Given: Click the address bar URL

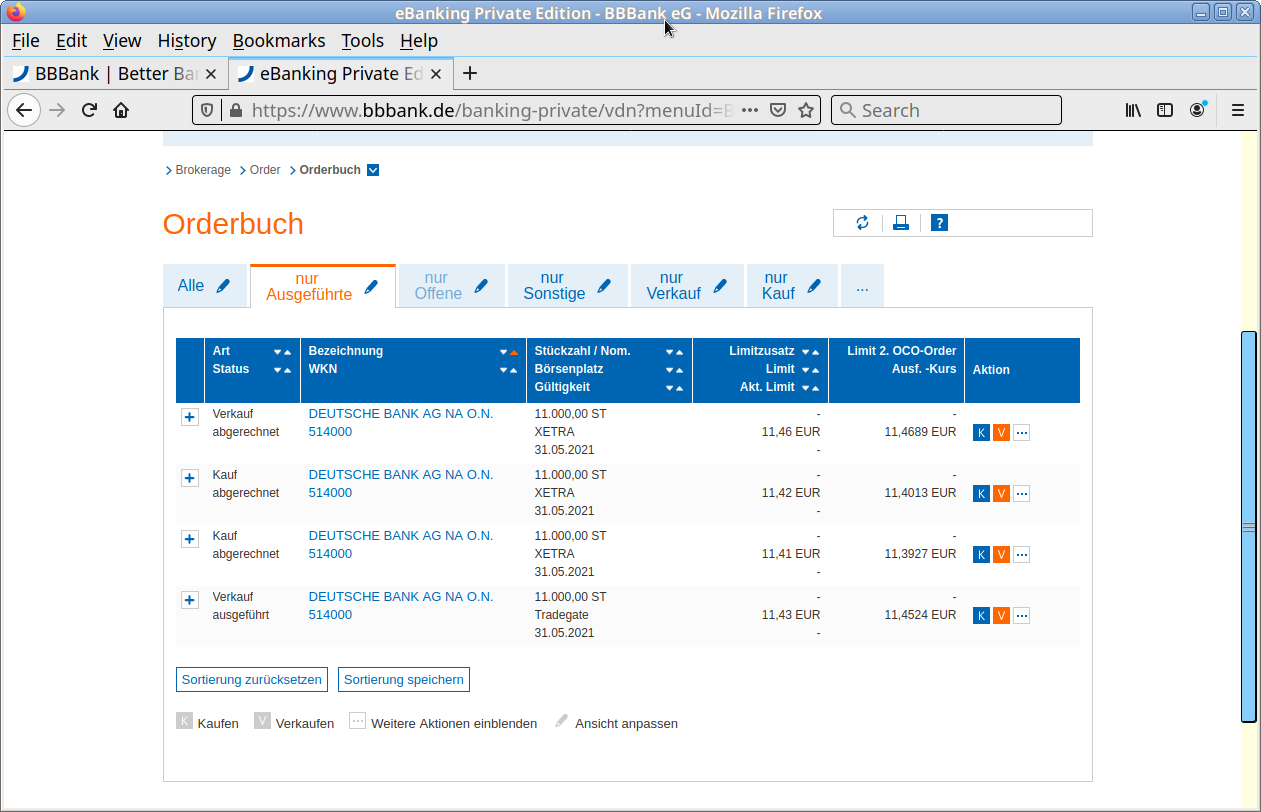Looking at the screenshot, I should tap(492, 110).
